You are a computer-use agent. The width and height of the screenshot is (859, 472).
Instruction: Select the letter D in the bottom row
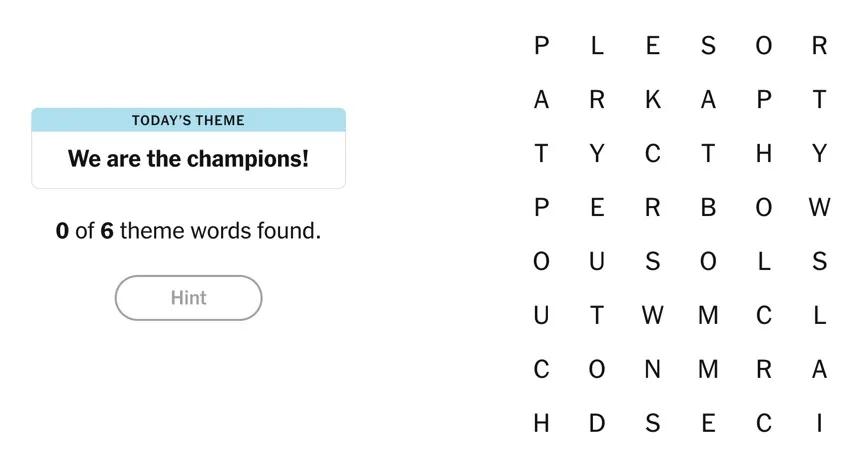click(x=597, y=424)
